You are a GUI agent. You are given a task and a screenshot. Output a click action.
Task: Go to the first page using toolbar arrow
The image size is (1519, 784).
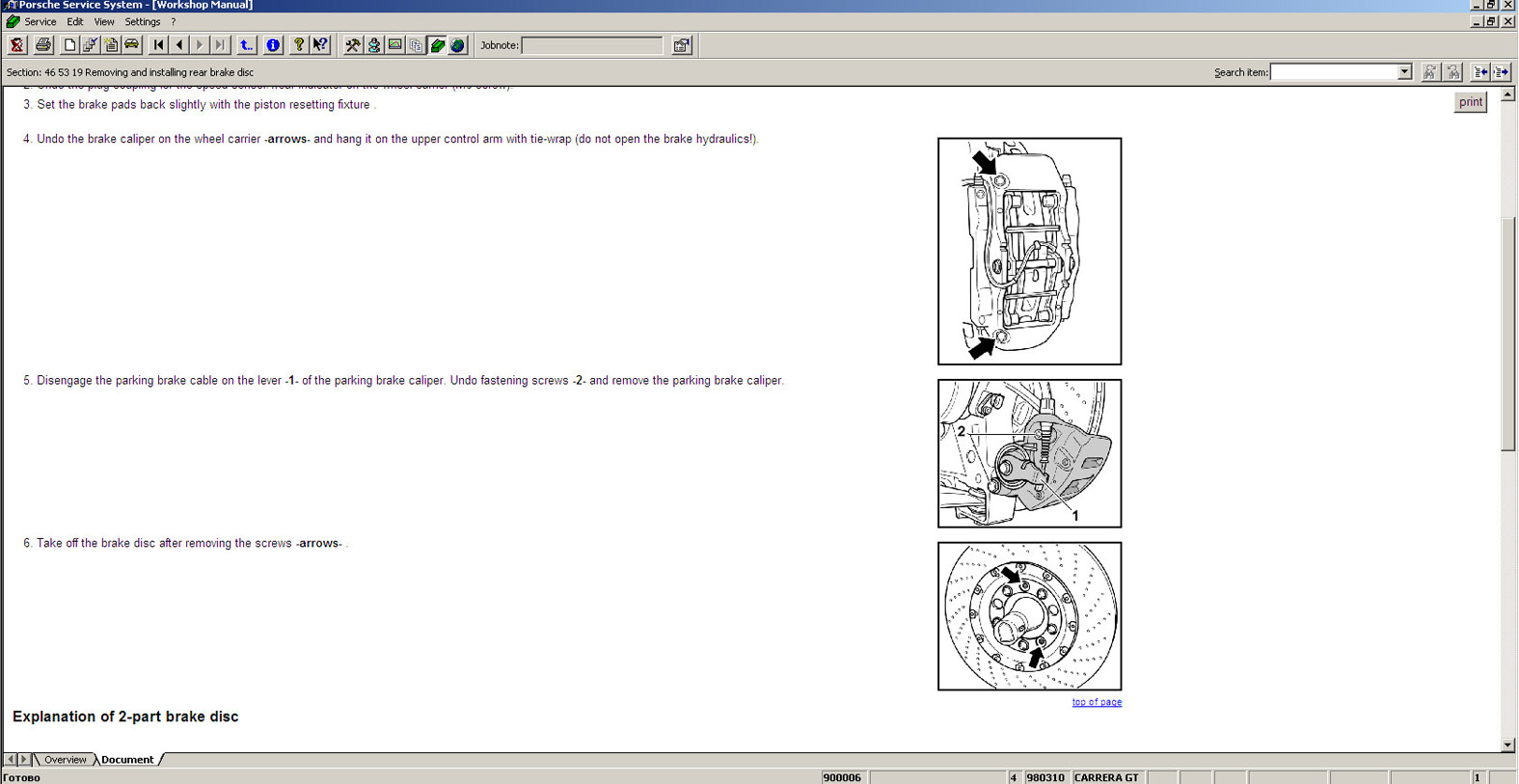pyautogui.click(x=159, y=45)
